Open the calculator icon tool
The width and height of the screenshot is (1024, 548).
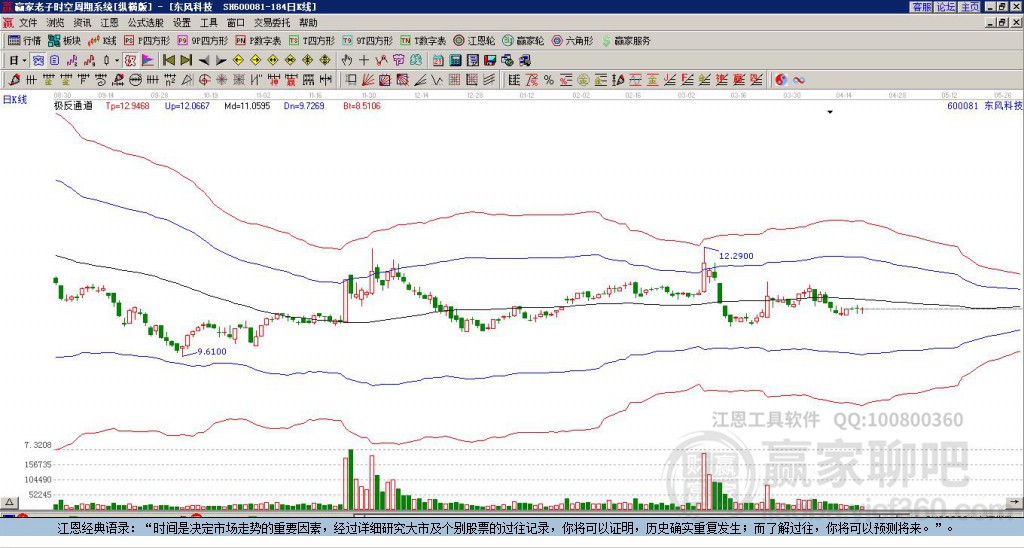point(455,61)
